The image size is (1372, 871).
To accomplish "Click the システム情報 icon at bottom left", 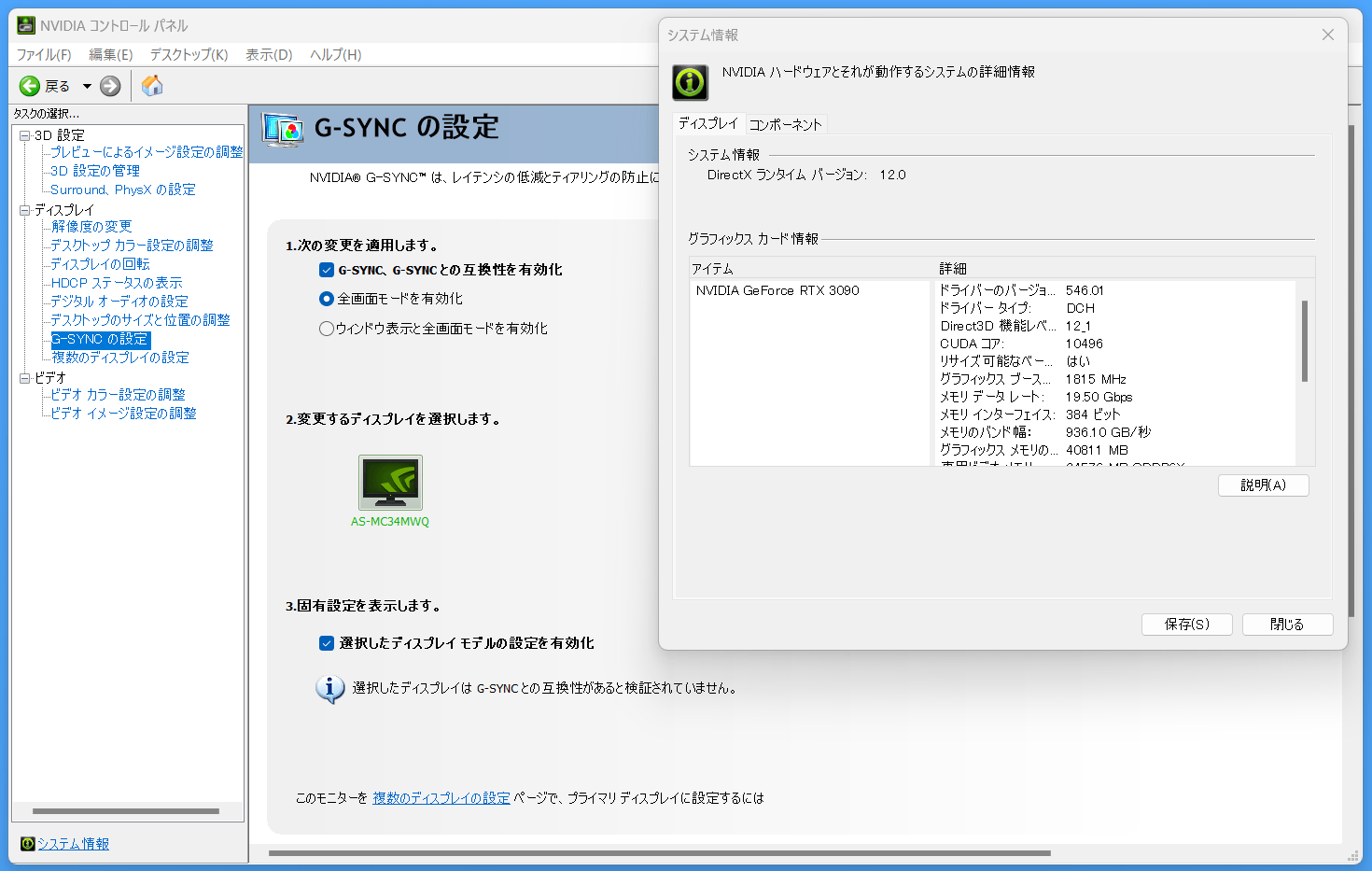I will [x=28, y=844].
